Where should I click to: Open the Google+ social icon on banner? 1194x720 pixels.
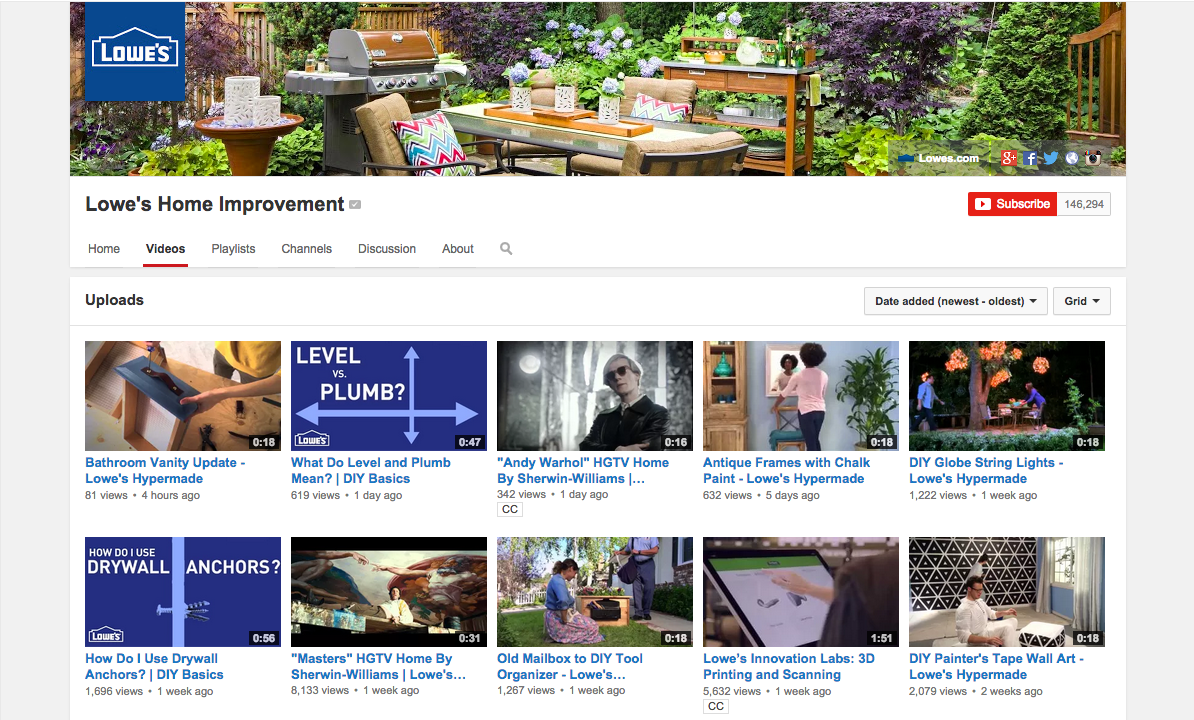(x=1009, y=158)
